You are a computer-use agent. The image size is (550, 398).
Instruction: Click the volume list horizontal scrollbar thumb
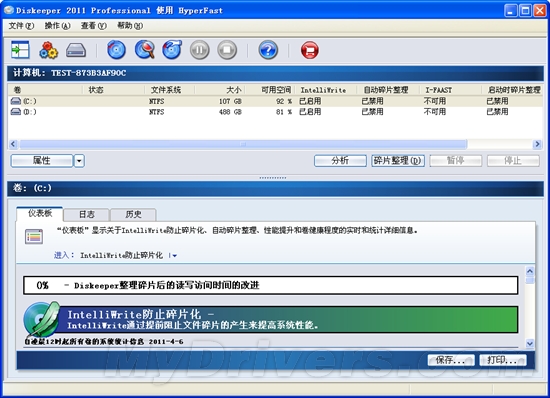coord(243,144)
